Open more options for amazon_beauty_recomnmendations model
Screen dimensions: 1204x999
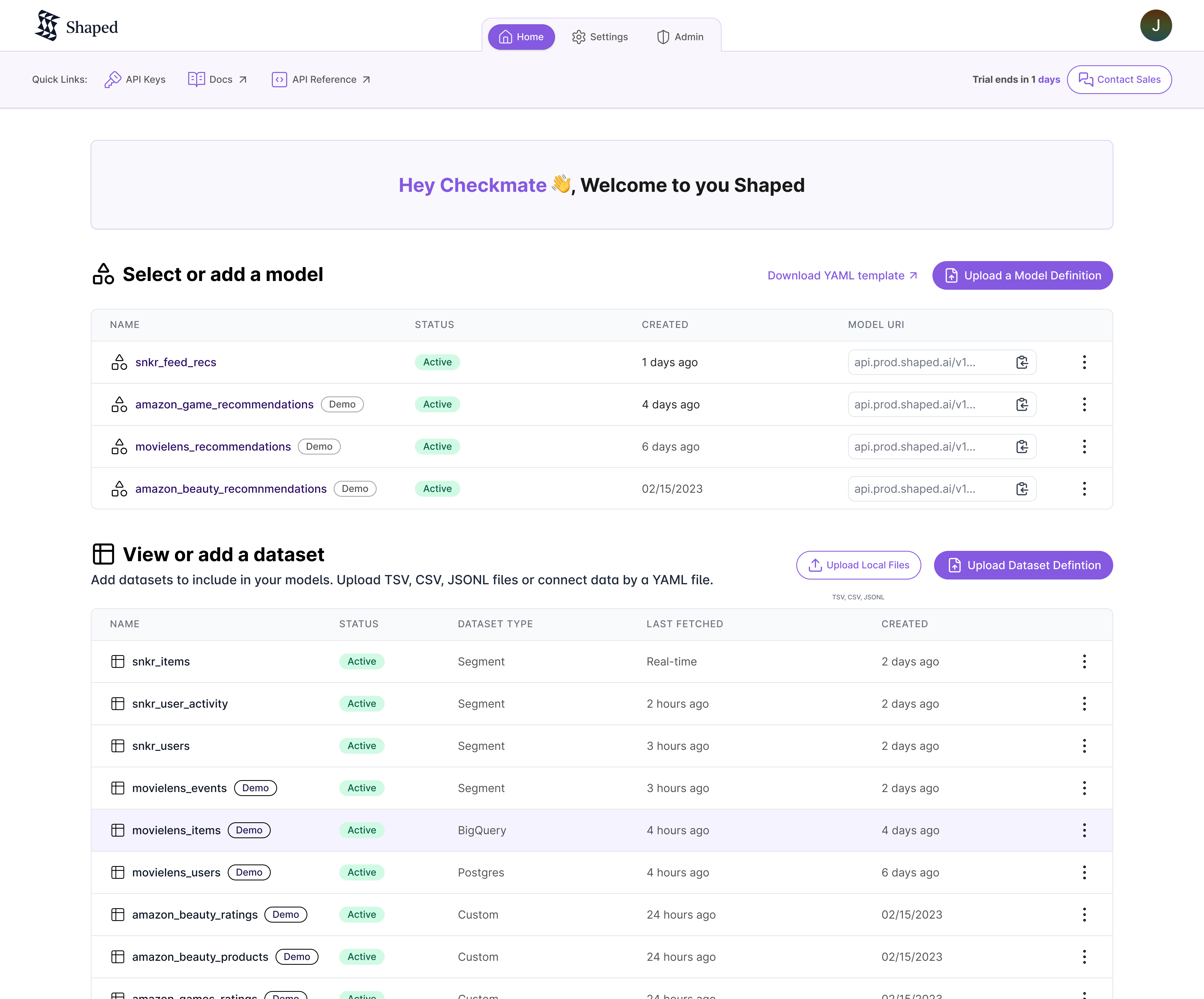point(1084,489)
